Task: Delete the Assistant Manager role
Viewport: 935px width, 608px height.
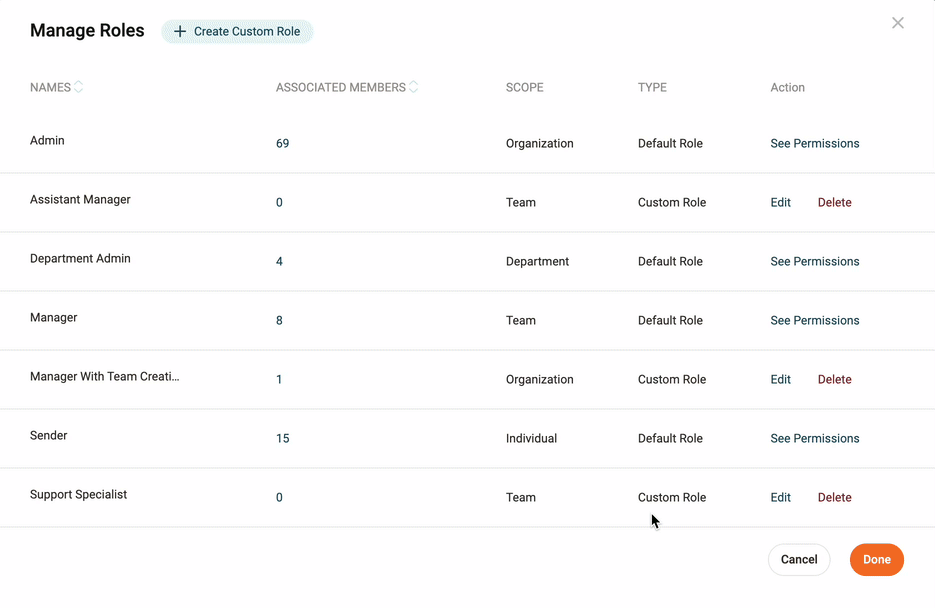Action: click(834, 203)
